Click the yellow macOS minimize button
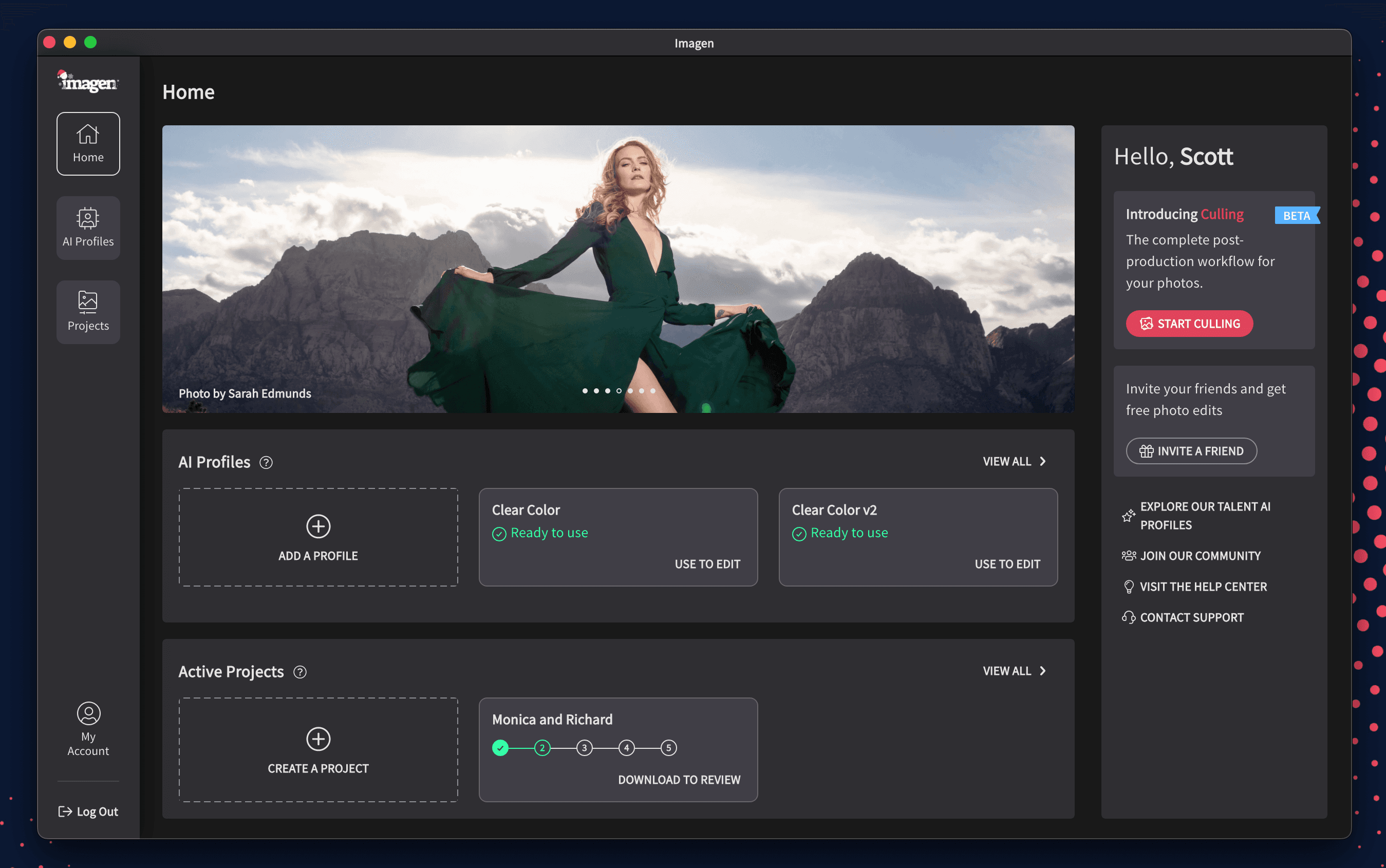Screen dimensions: 1386x868 (69, 42)
